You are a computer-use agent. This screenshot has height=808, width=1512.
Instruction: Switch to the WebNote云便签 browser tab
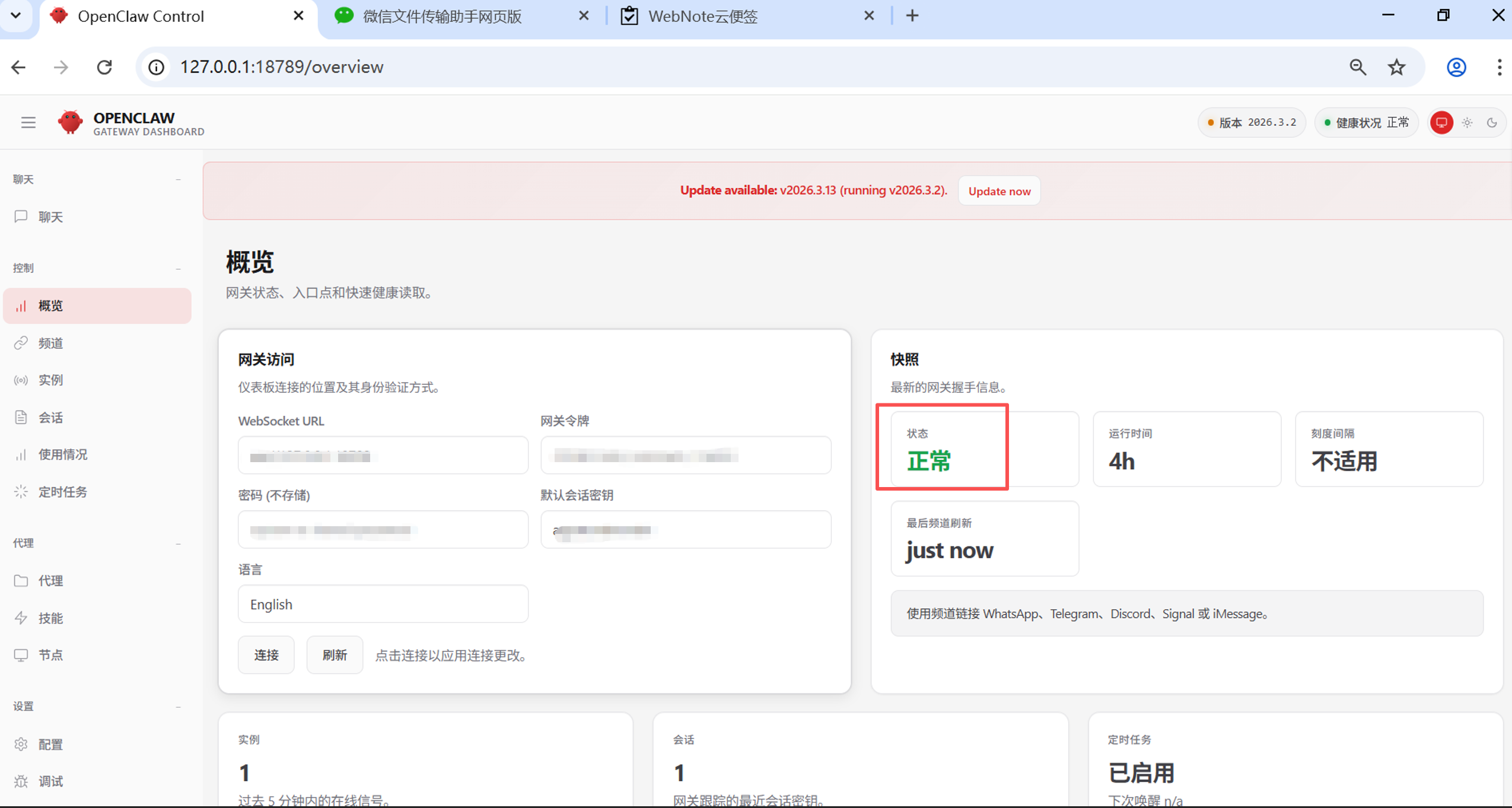click(x=703, y=16)
